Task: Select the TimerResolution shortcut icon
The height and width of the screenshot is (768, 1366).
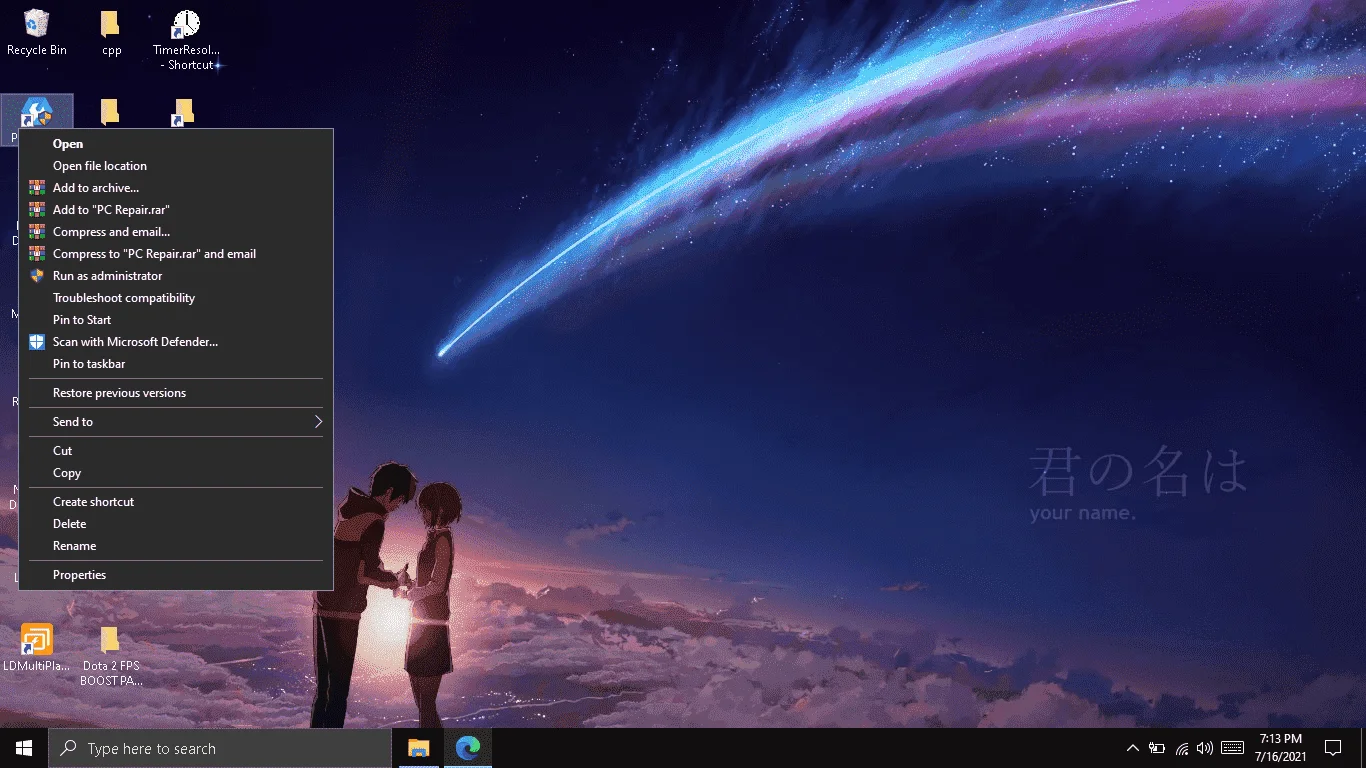Action: point(186,40)
